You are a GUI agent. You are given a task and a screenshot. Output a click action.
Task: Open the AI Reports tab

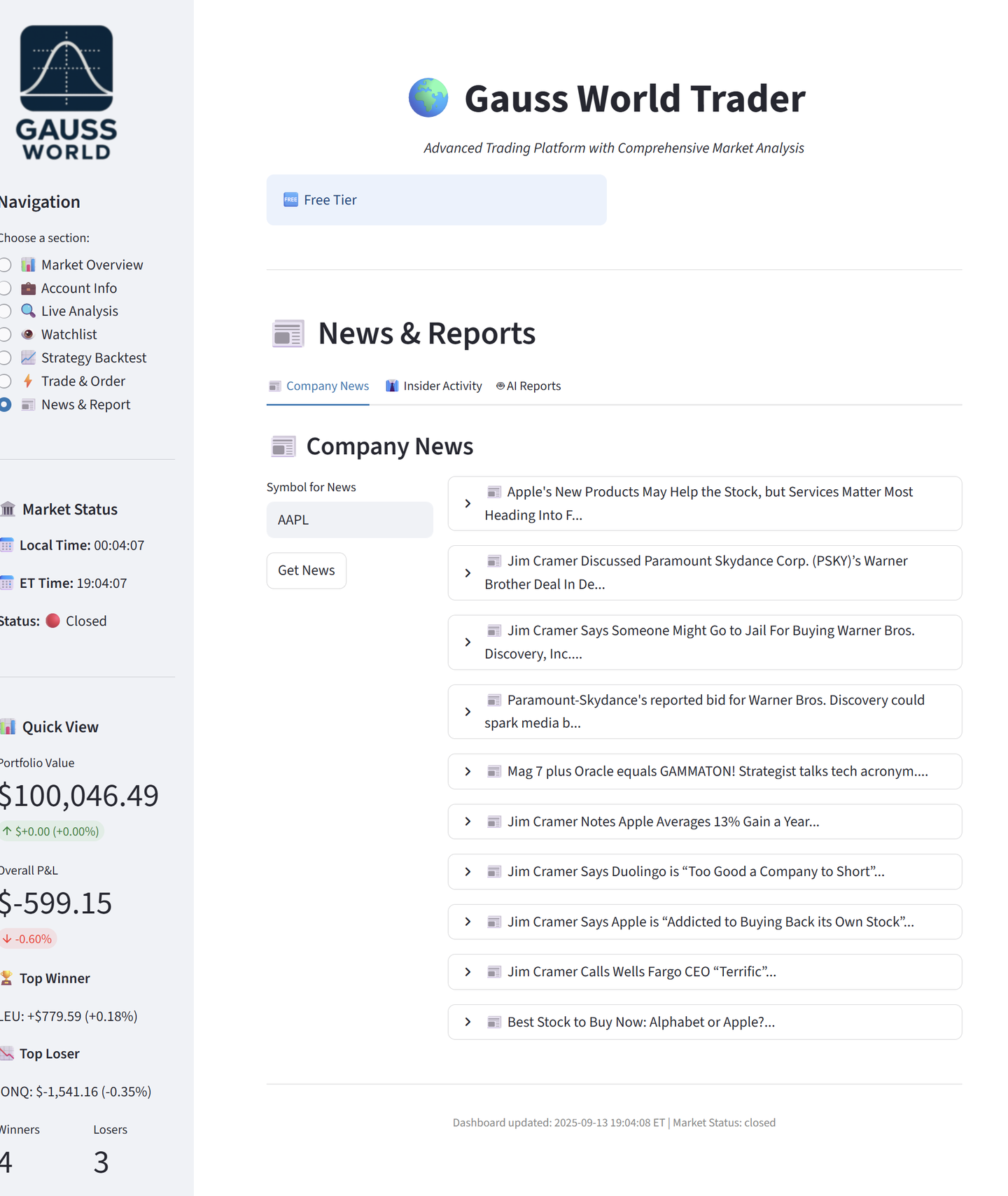coord(528,386)
